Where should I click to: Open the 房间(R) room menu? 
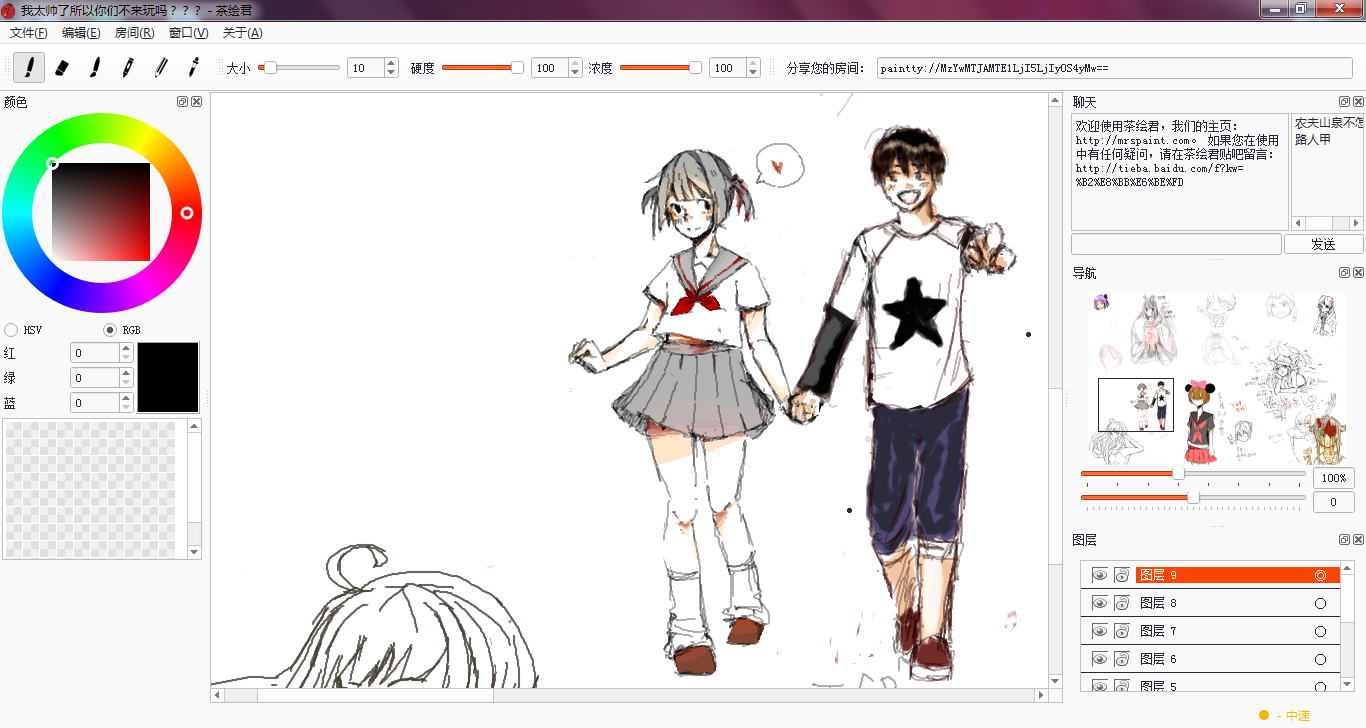pos(134,33)
